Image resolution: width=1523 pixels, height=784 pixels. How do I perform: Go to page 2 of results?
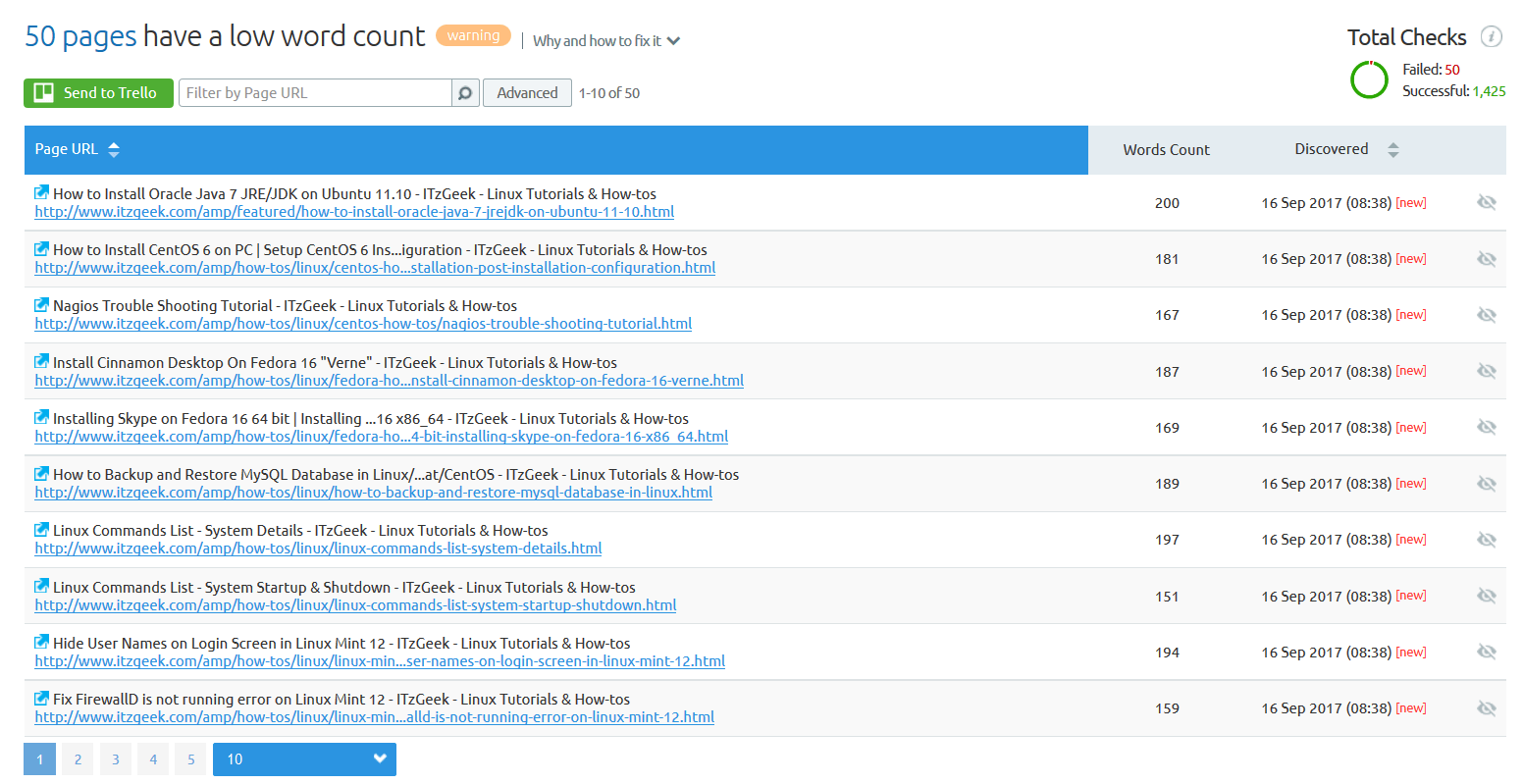click(78, 759)
